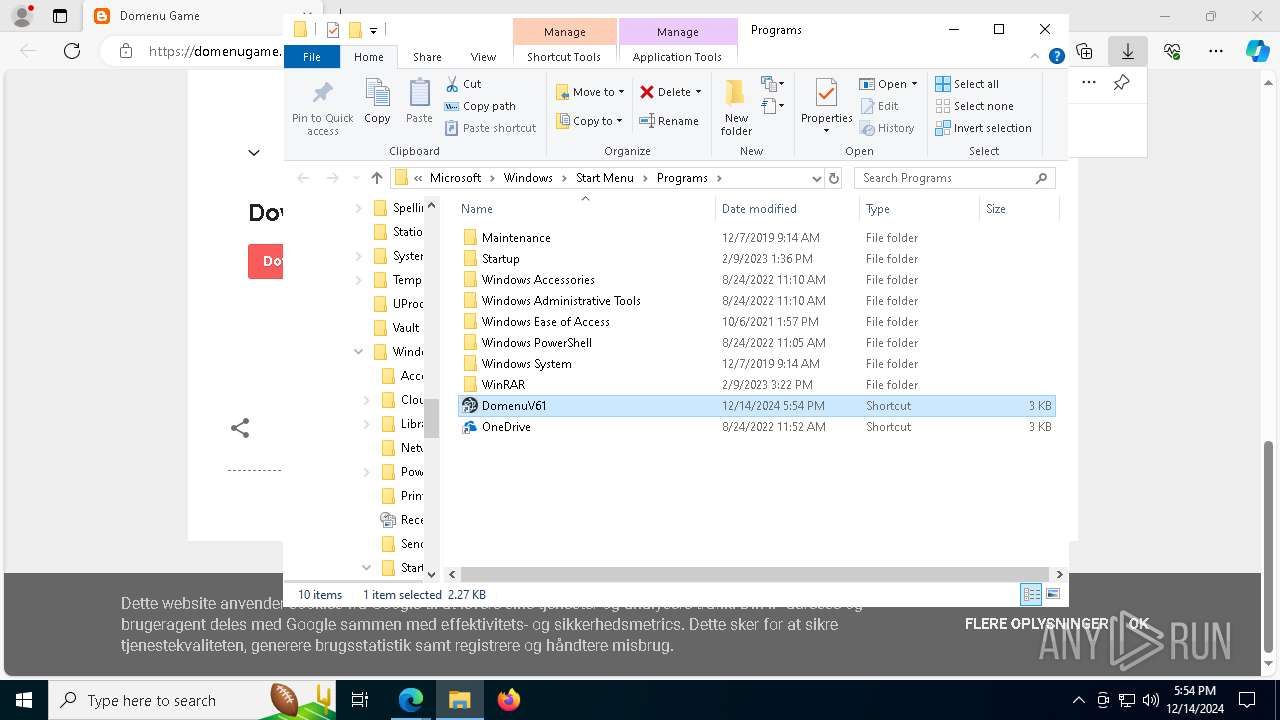Image resolution: width=1280 pixels, height=720 pixels.
Task: Click Paste shortcut in the ribbon
Action: (x=490, y=128)
